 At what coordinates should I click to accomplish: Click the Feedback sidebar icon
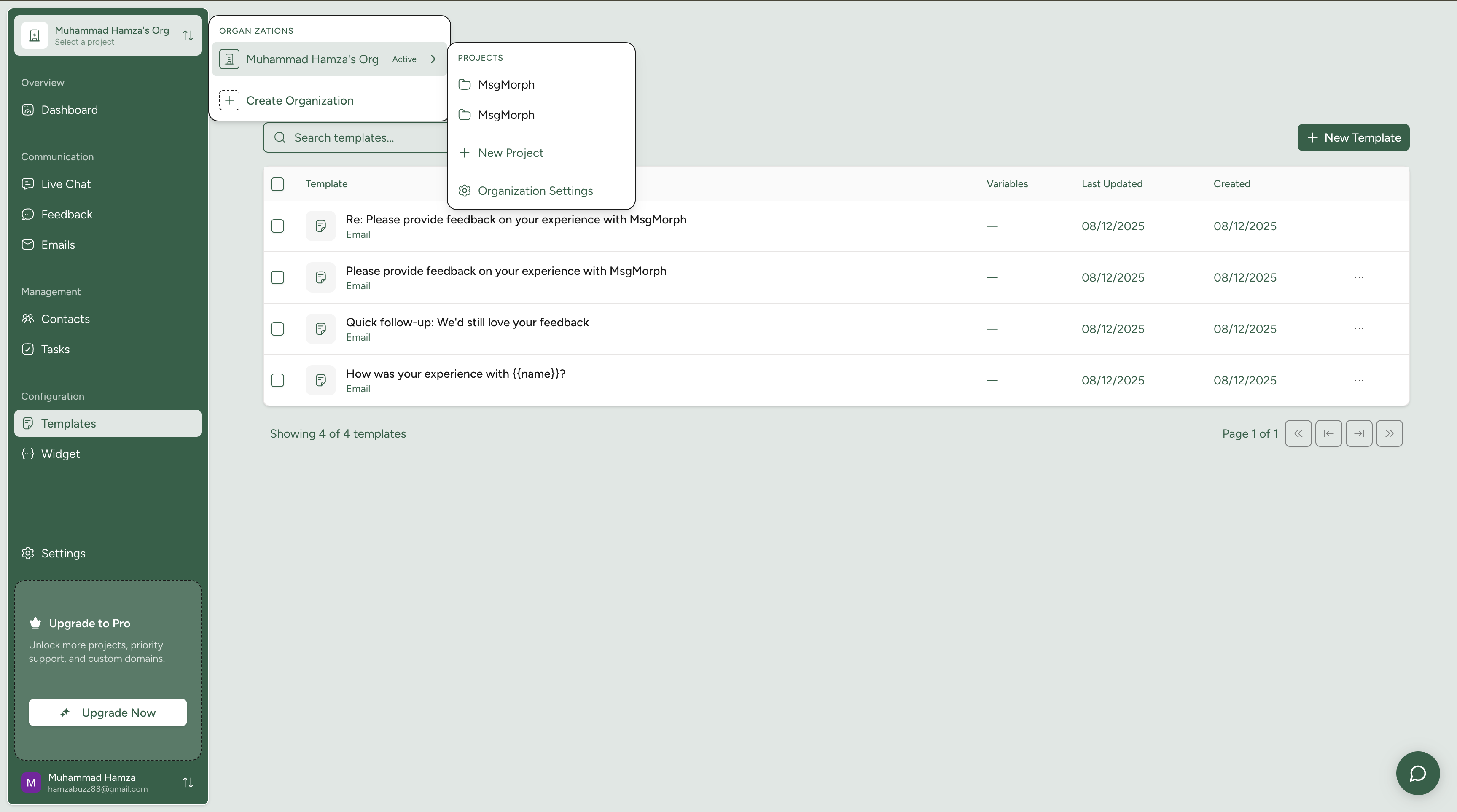[x=28, y=214]
